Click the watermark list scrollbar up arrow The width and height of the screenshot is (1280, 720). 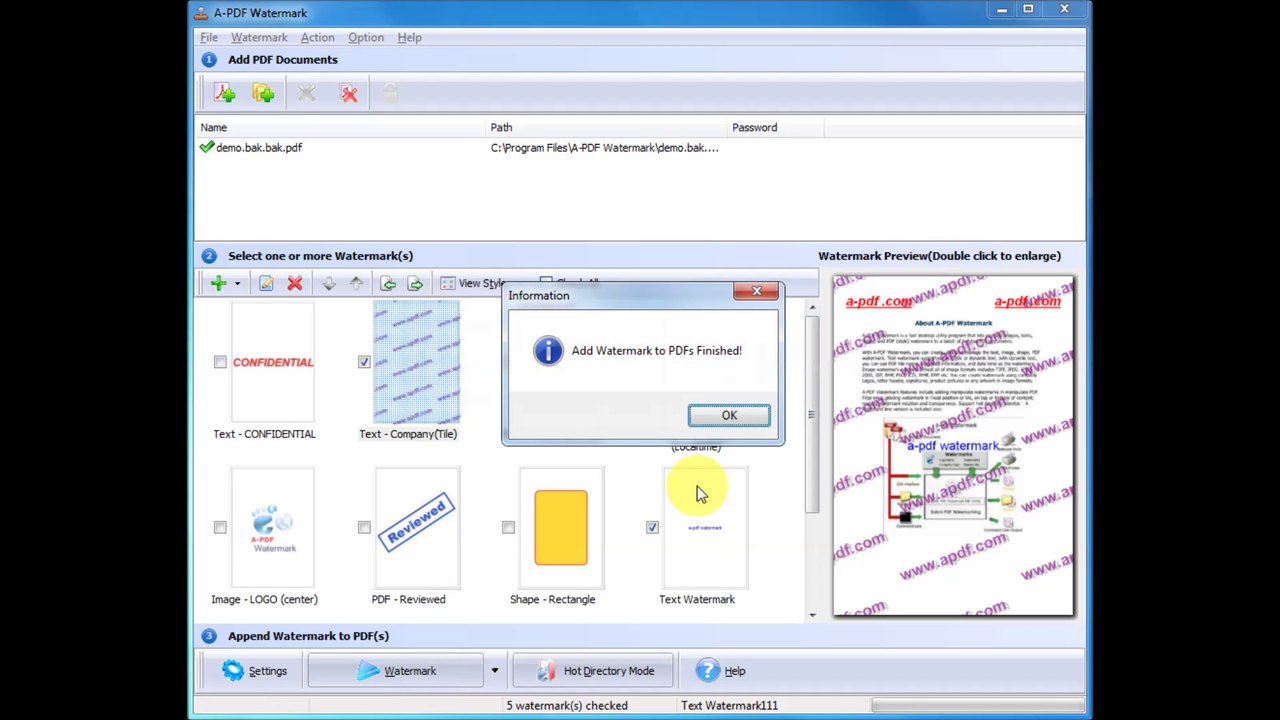[811, 307]
